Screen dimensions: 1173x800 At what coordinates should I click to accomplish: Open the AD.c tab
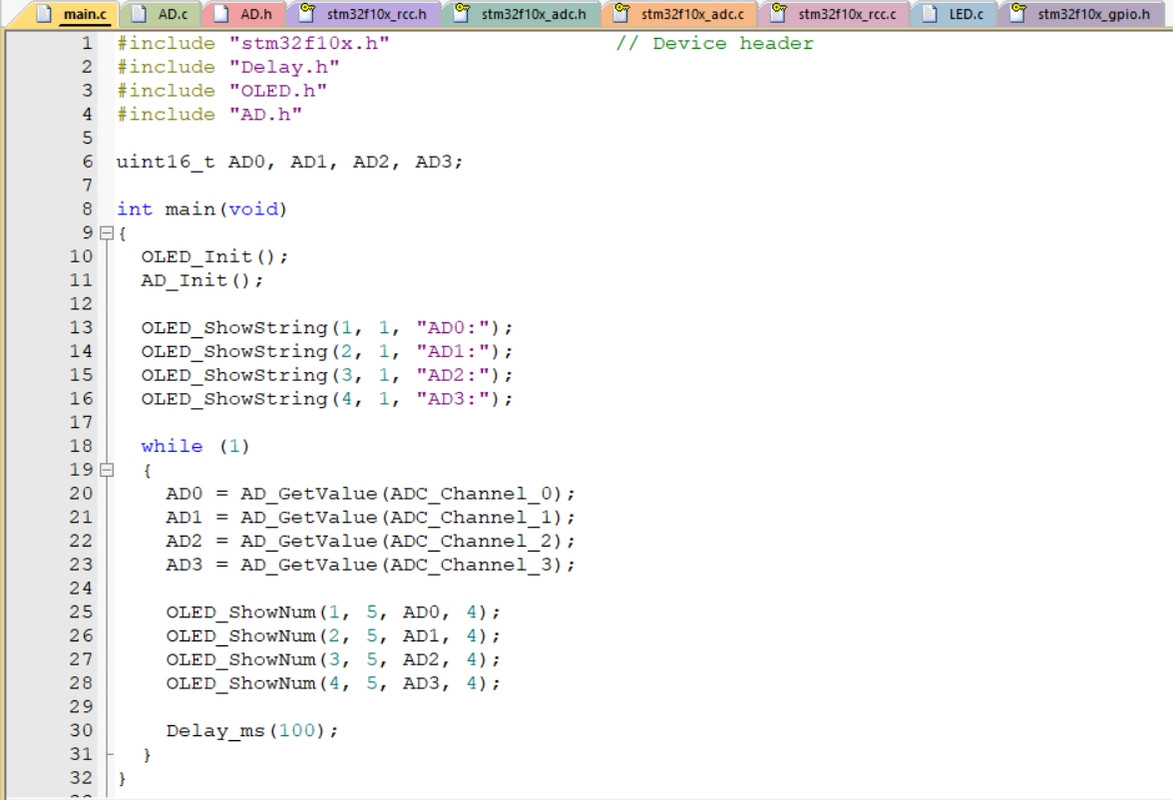161,14
